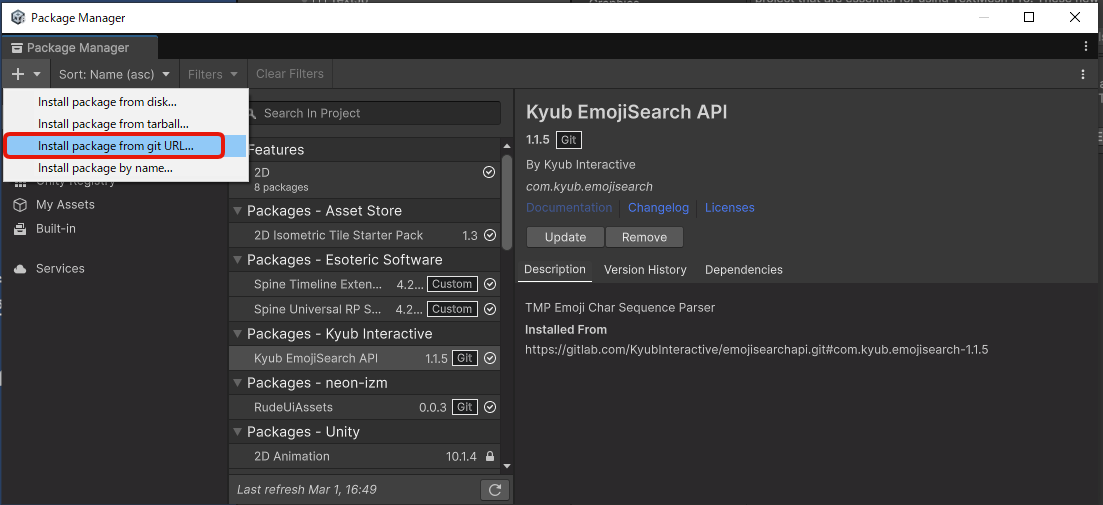Open the Filters dropdown
This screenshot has width=1103, height=505.
[213, 74]
